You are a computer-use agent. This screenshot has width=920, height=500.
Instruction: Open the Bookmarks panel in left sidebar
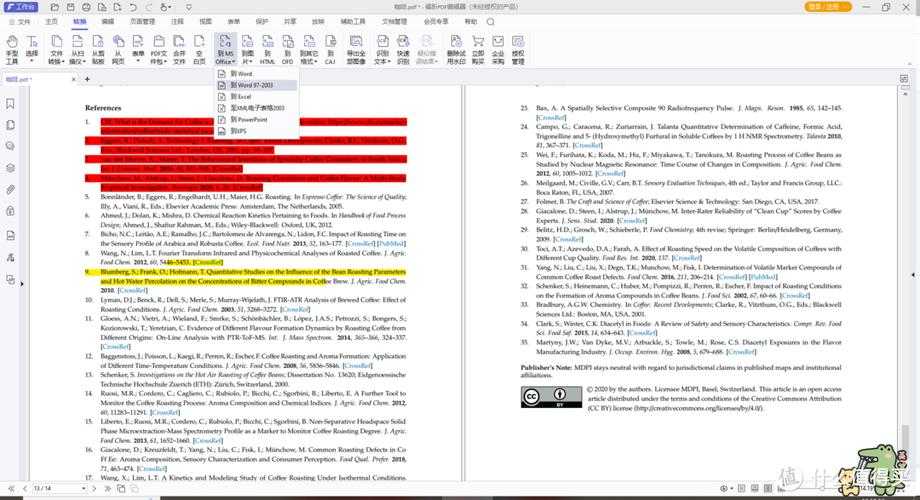click(x=10, y=102)
